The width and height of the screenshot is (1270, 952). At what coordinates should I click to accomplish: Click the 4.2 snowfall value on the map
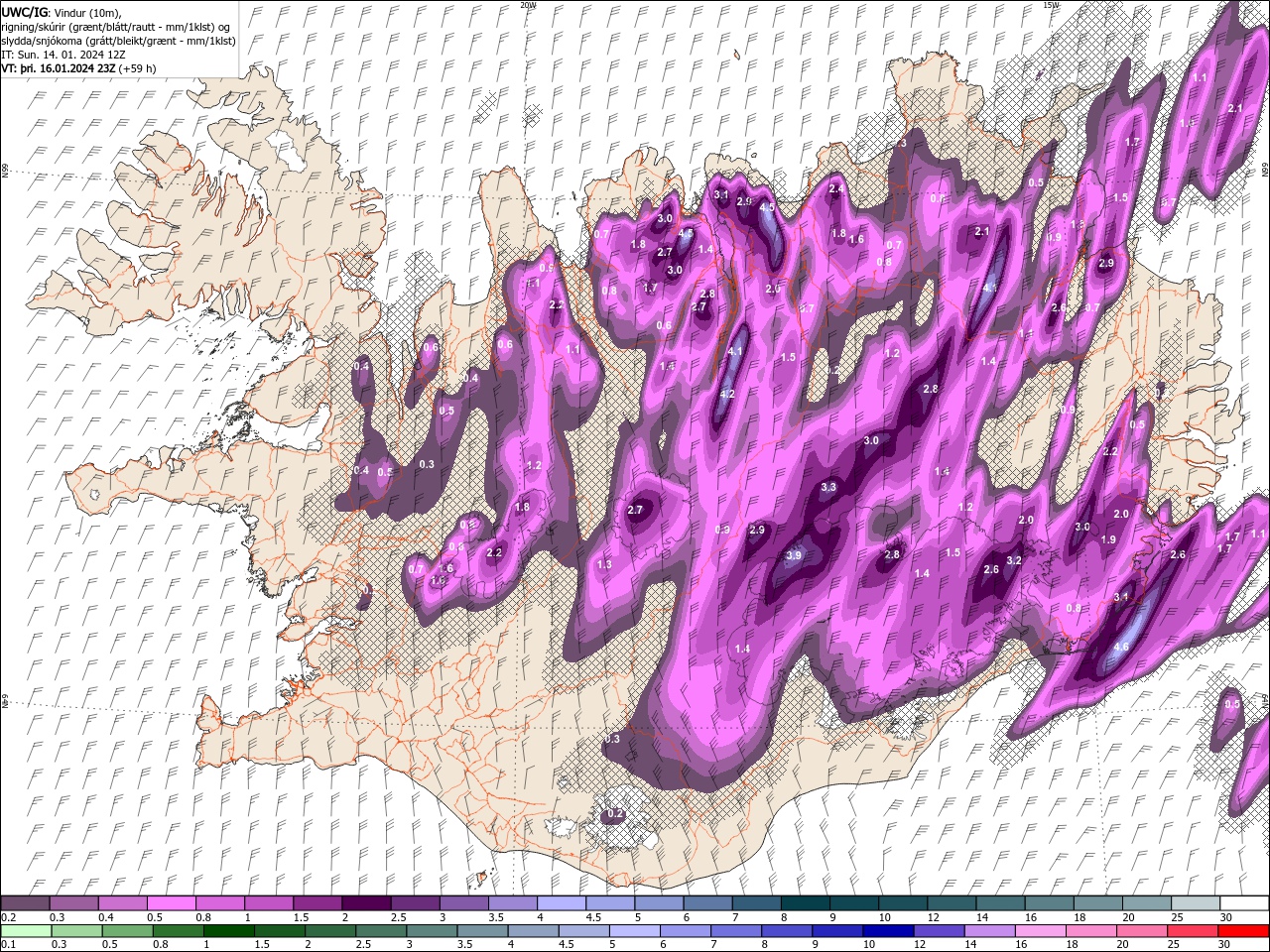(726, 395)
